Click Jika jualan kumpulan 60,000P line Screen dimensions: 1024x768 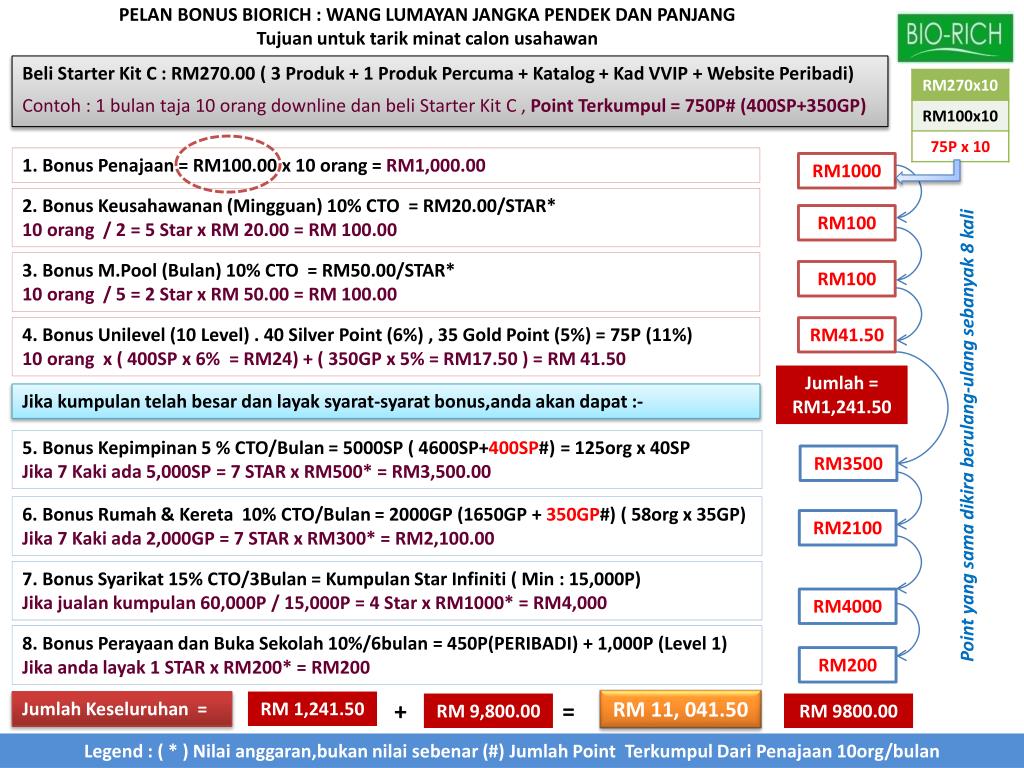click(314, 603)
